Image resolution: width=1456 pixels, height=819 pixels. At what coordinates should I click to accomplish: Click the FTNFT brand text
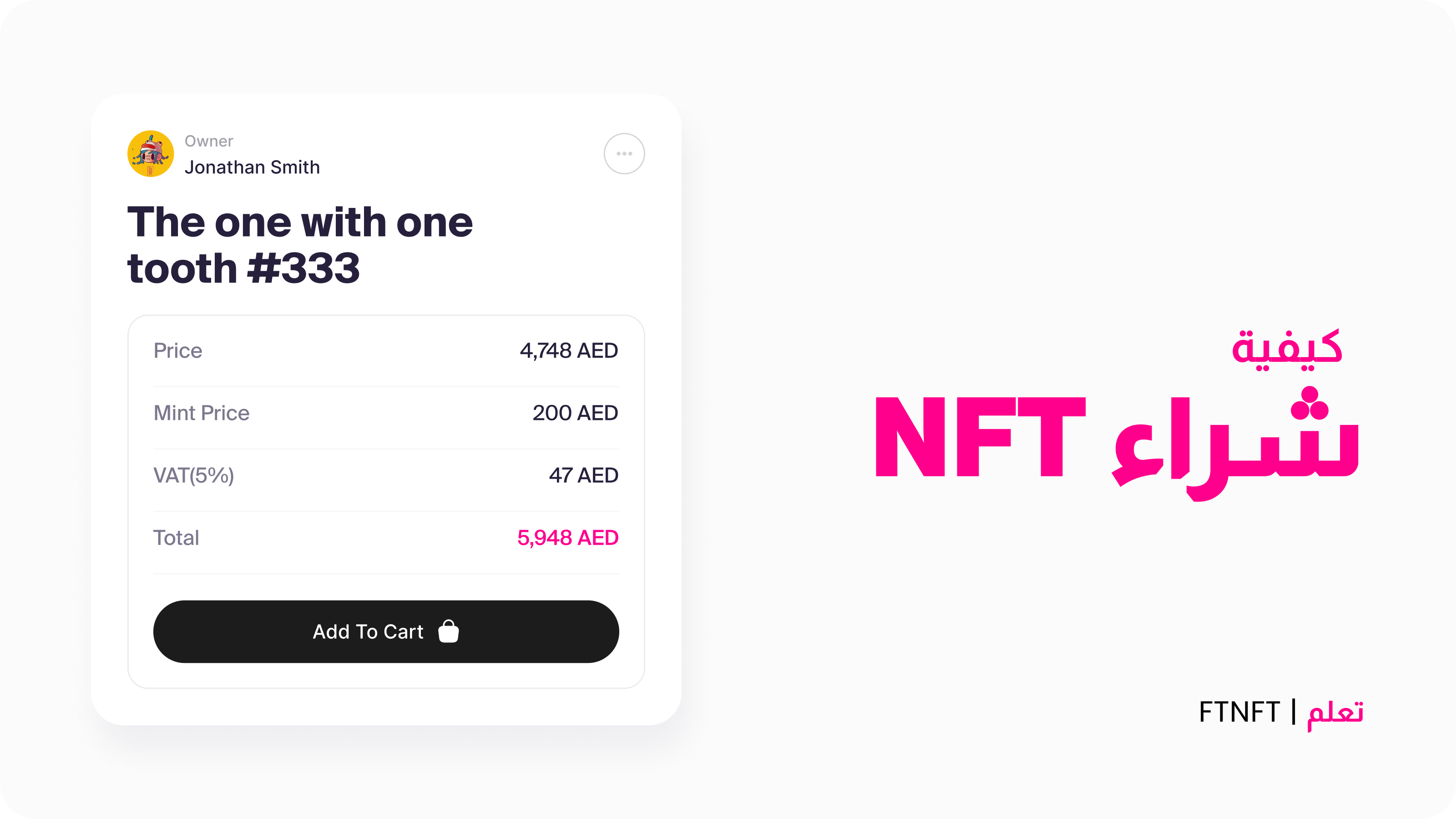1239,712
